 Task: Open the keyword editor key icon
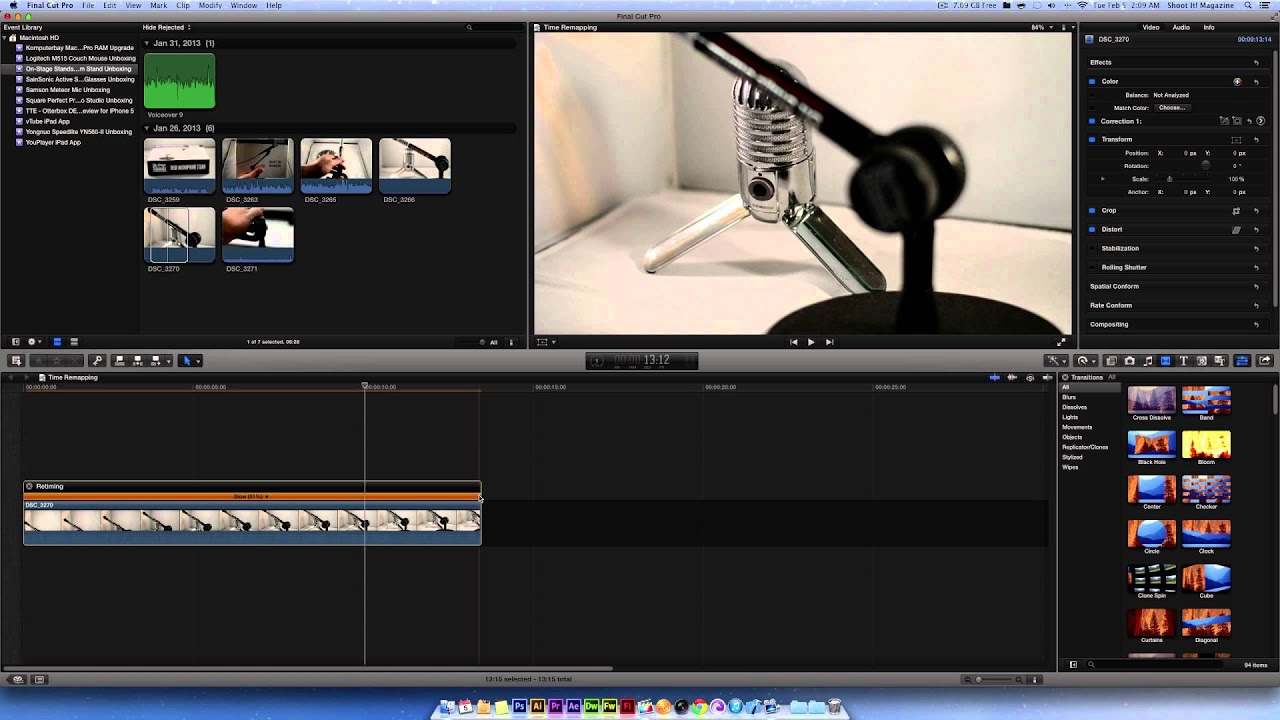97,361
